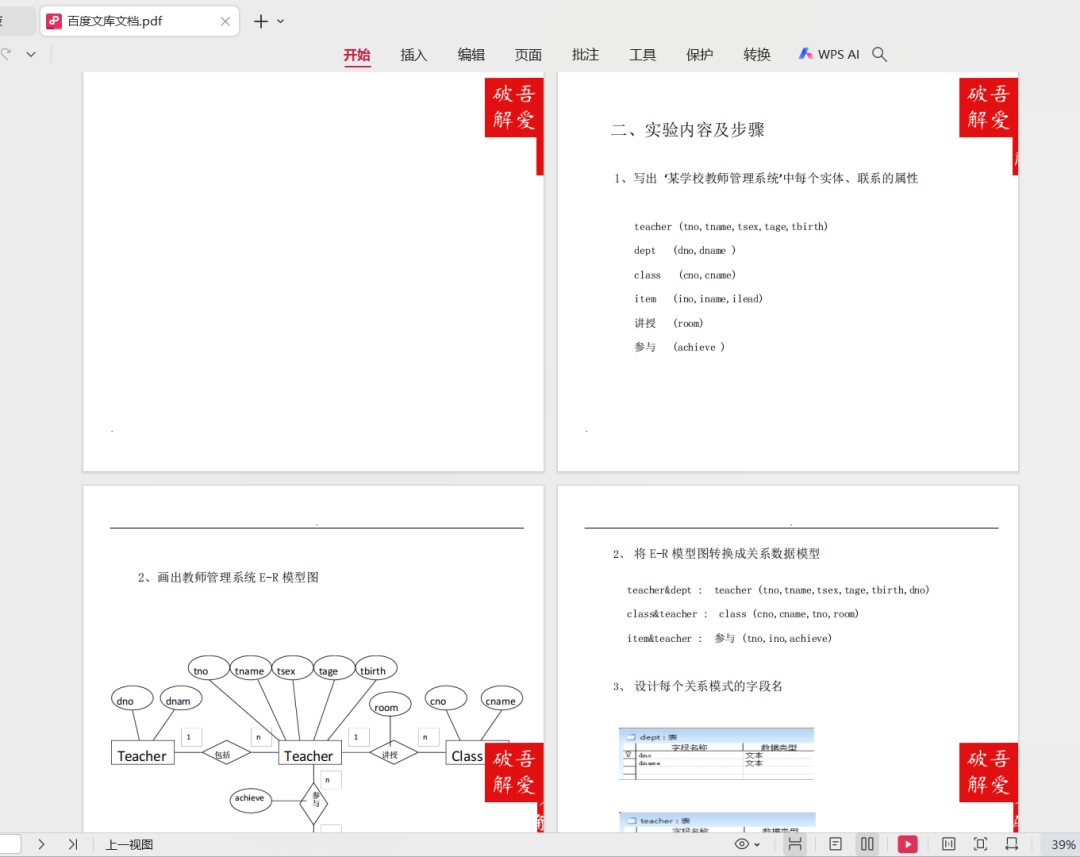Click the 39% zoom level
The width and height of the screenshot is (1080, 857).
pos(1063,845)
